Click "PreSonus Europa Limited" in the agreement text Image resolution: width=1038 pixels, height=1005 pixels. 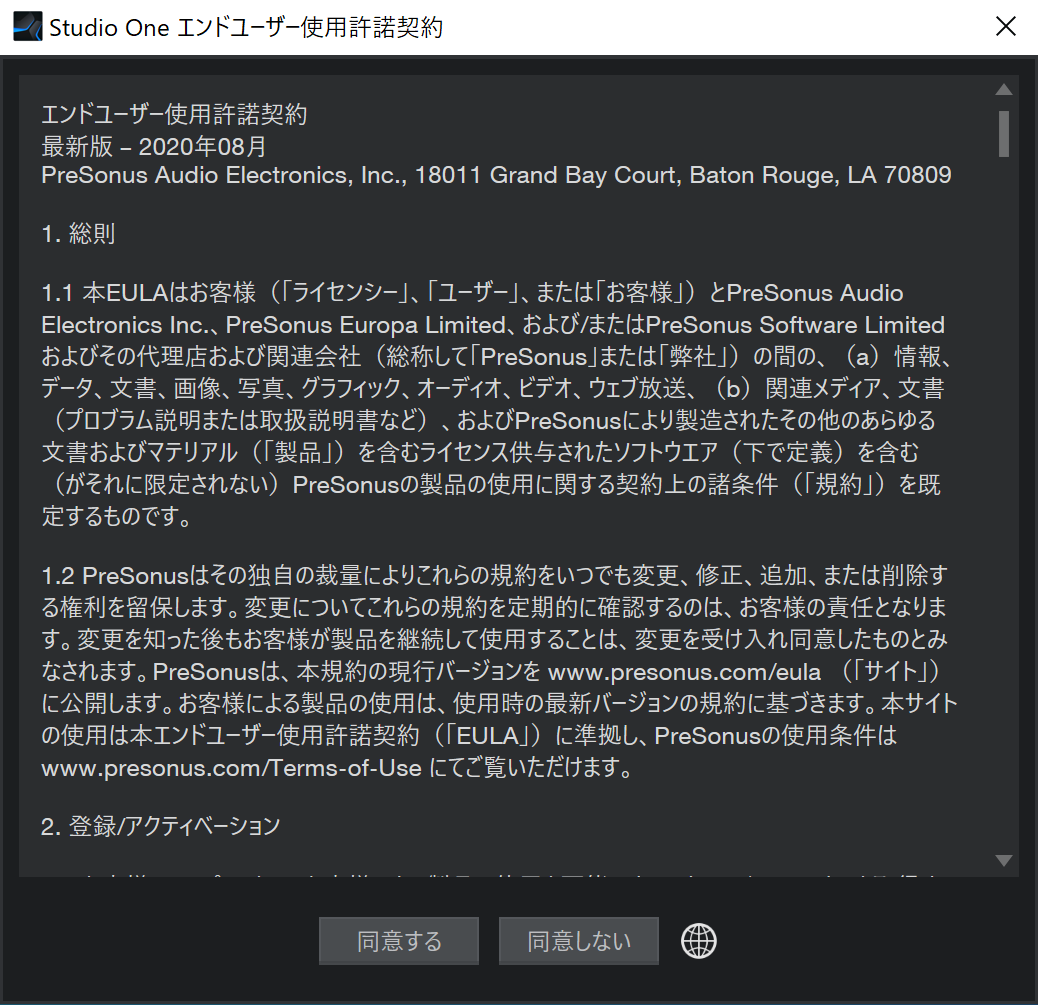pyautogui.click(x=365, y=326)
